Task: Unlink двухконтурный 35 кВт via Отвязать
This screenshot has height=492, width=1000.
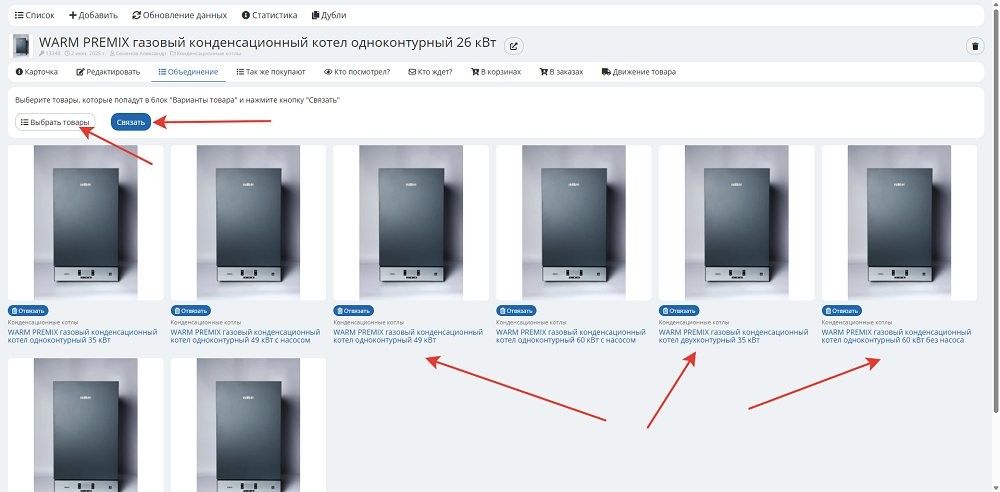Action: pos(679,311)
